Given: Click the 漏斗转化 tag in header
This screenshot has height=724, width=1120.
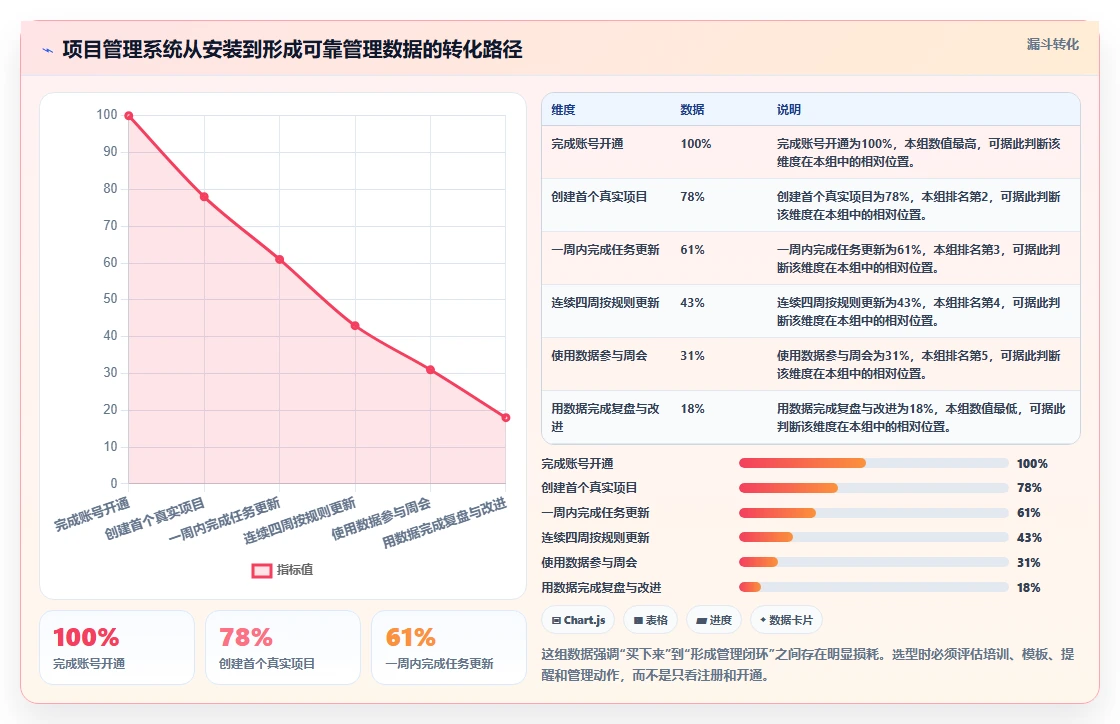Looking at the screenshot, I should click(x=1052, y=44).
